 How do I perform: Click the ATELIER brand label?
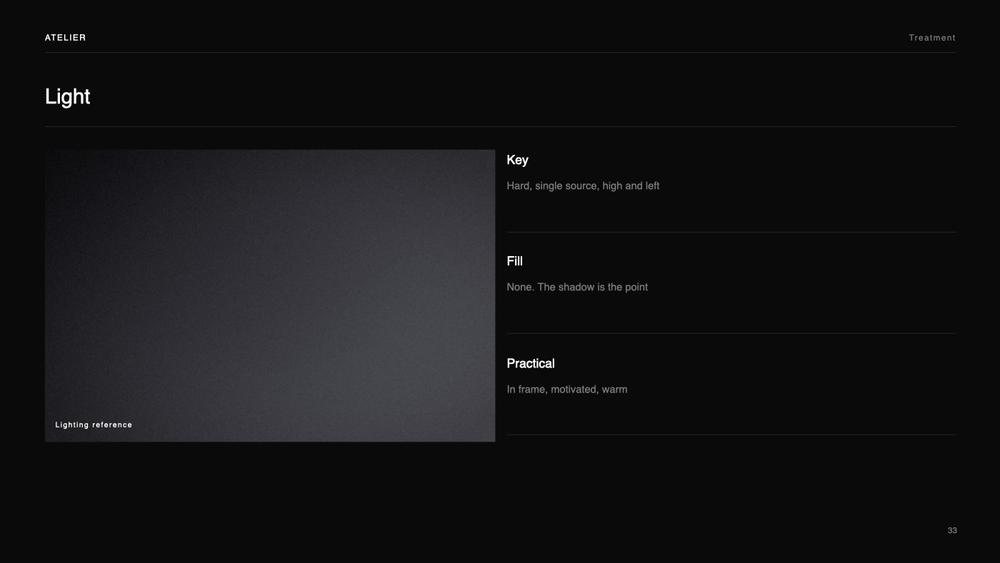65,38
